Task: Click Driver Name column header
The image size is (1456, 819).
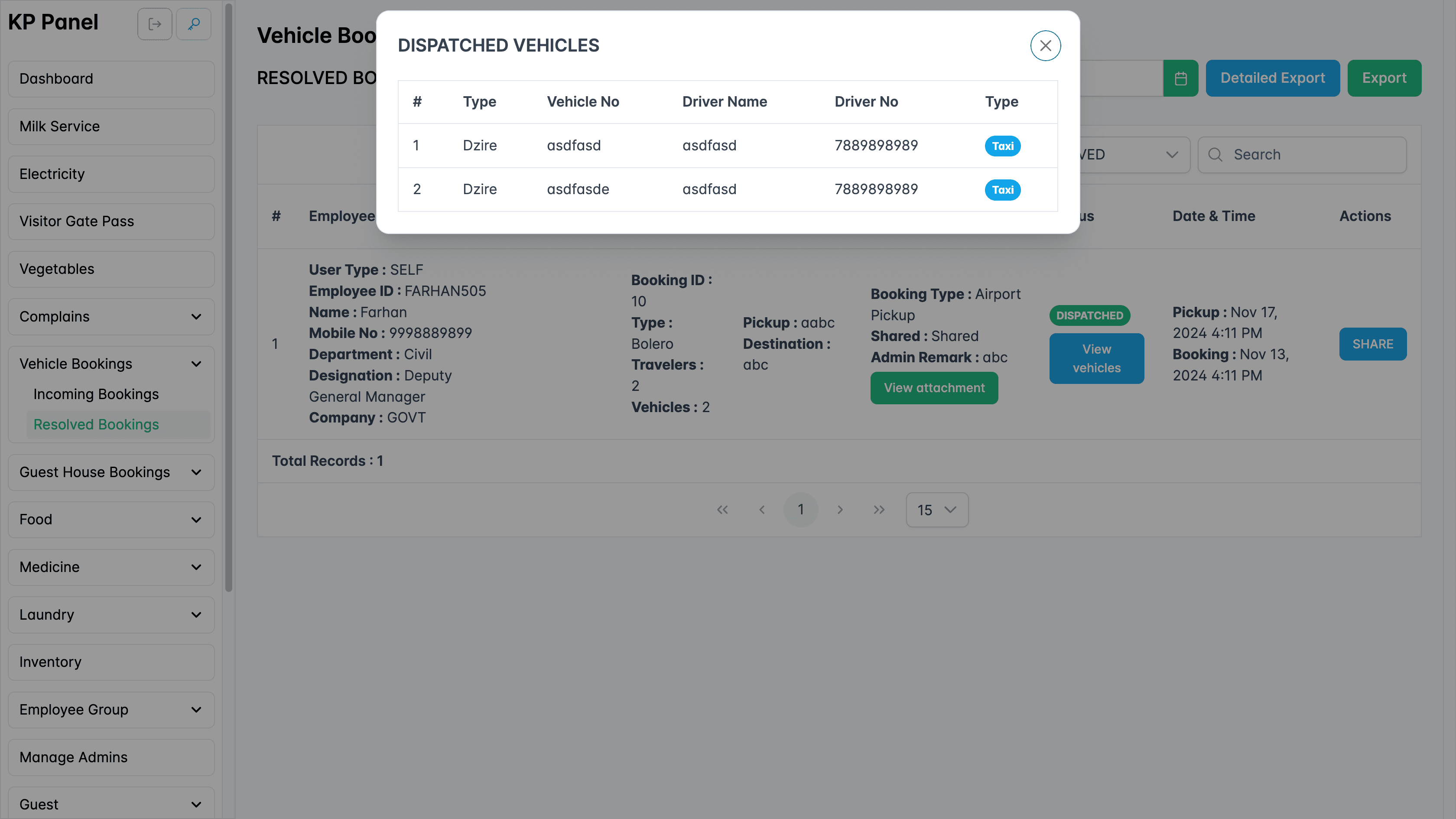Action: 724,102
